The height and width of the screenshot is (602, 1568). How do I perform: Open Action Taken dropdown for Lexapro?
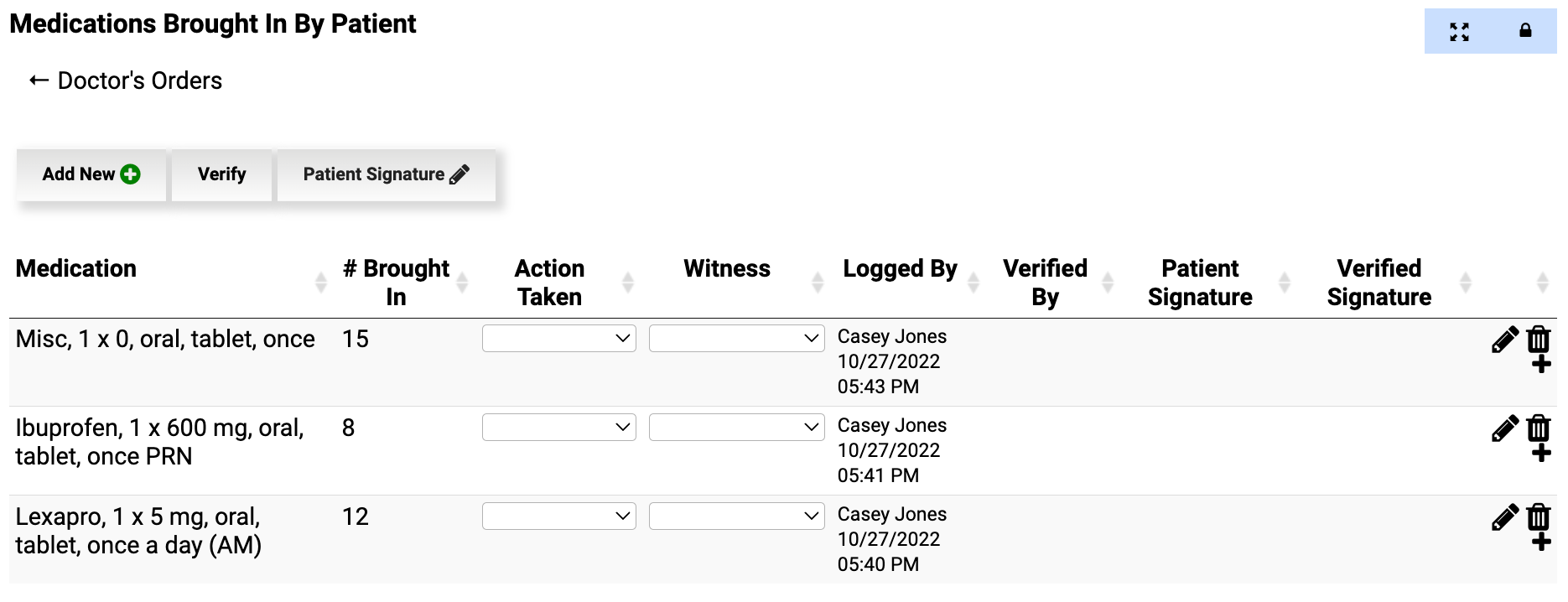pyautogui.click(x=558, y=516)
